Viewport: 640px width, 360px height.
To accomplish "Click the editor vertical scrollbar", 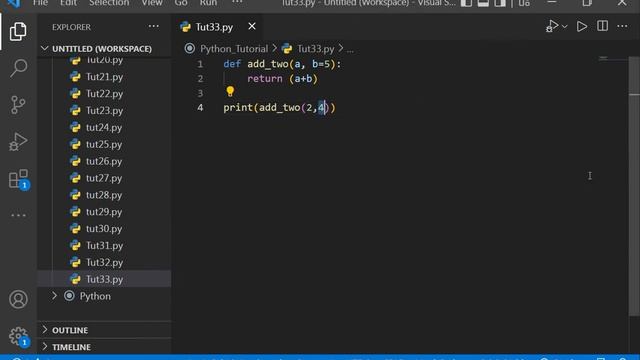I will 634,186.
